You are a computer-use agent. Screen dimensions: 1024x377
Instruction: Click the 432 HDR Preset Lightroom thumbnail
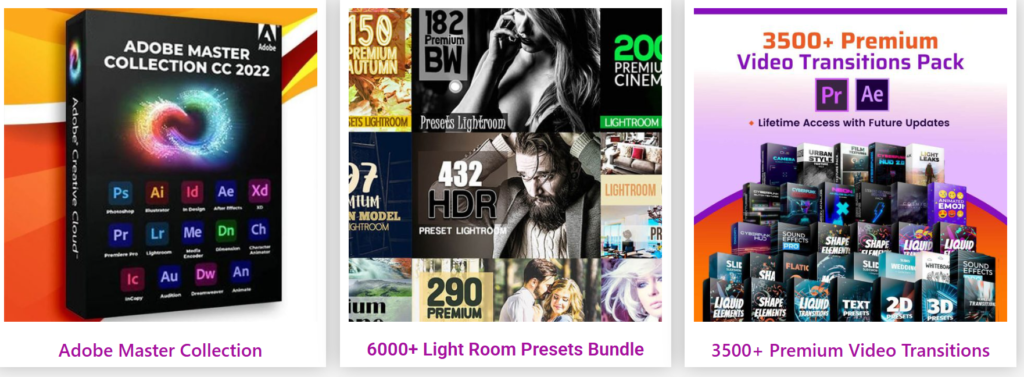click(x=506, y=195)
